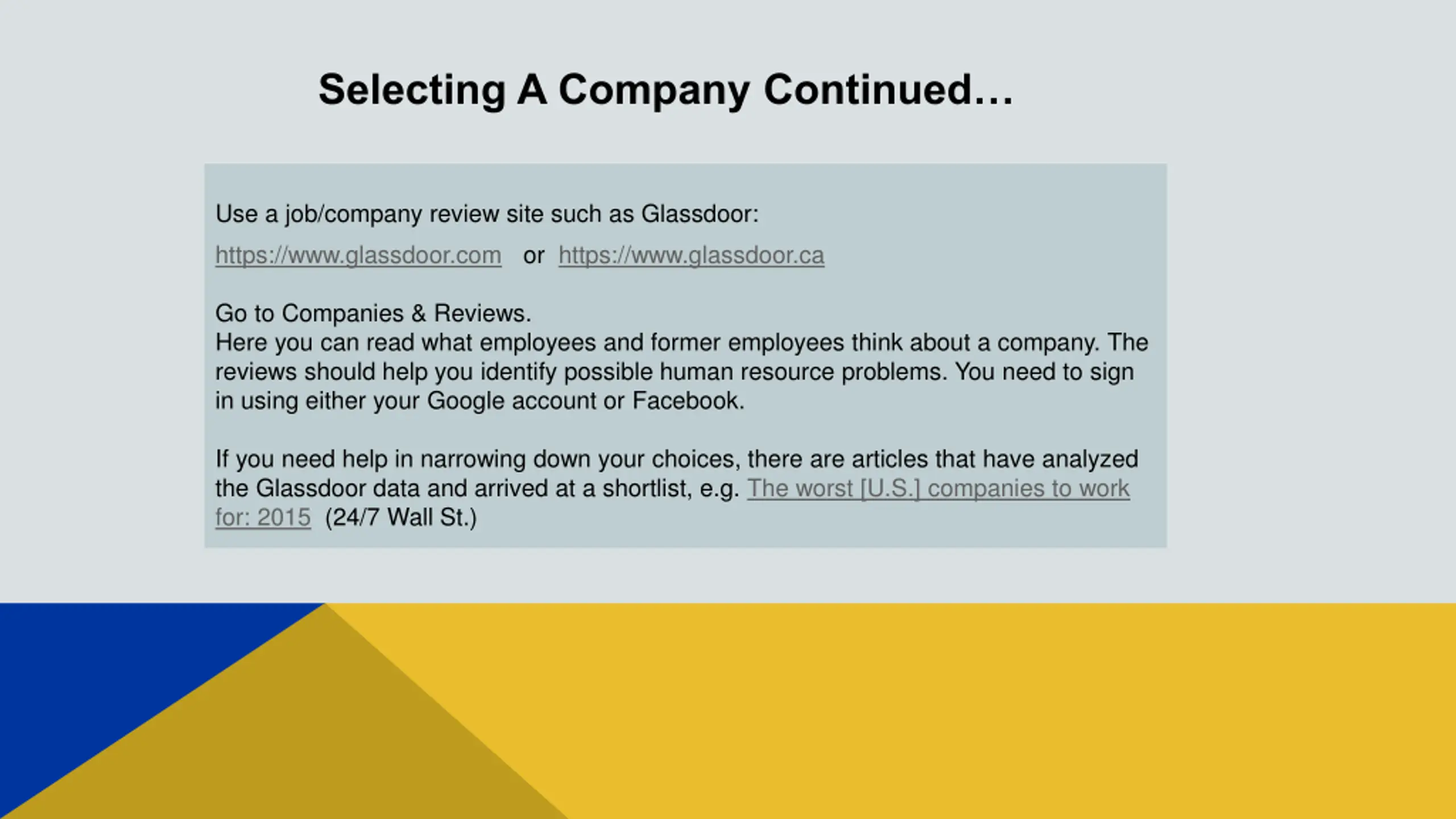Viewport: 1456px width, 819px height.
Task: Click the 'Go to Companies & Reviews.' sentence
Action: pos(373,313)
